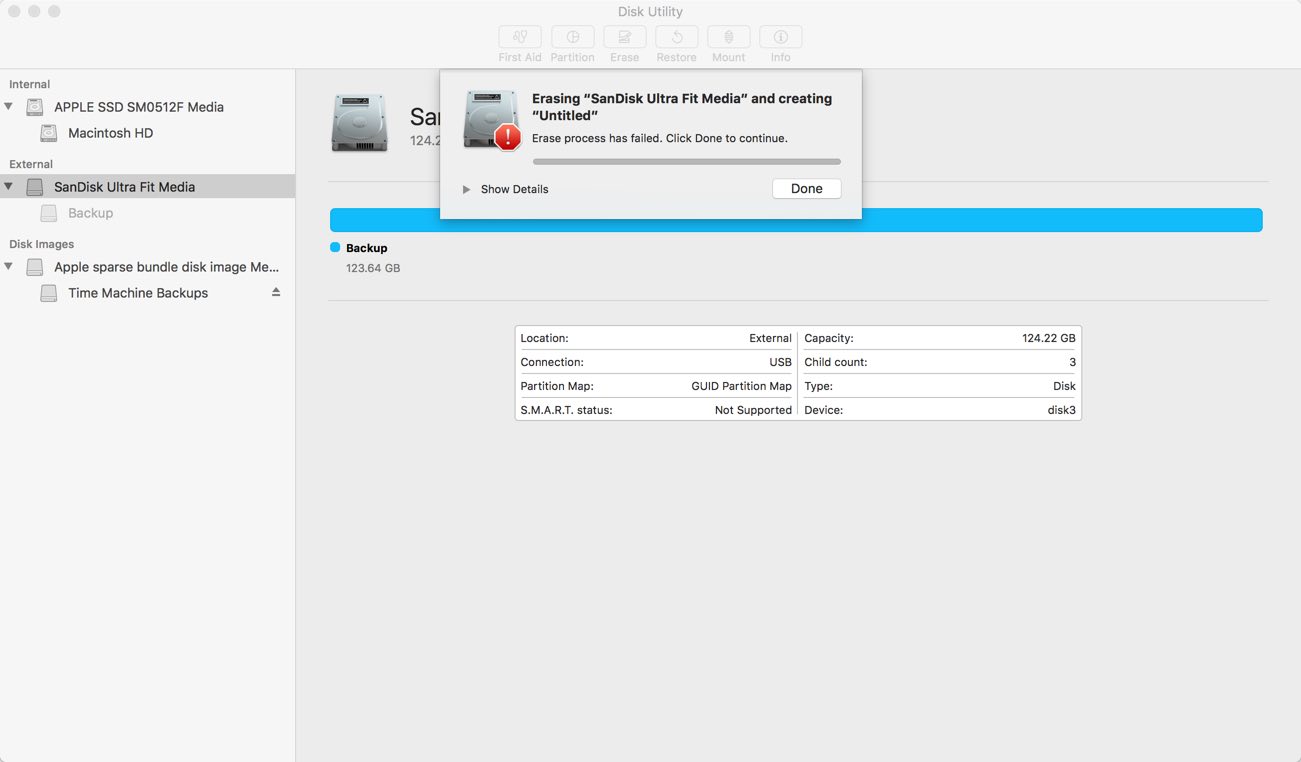This screenshot has height=762, width=1301.
Task: Click the Capacity: label in the info table
Action: coord(829,338)
